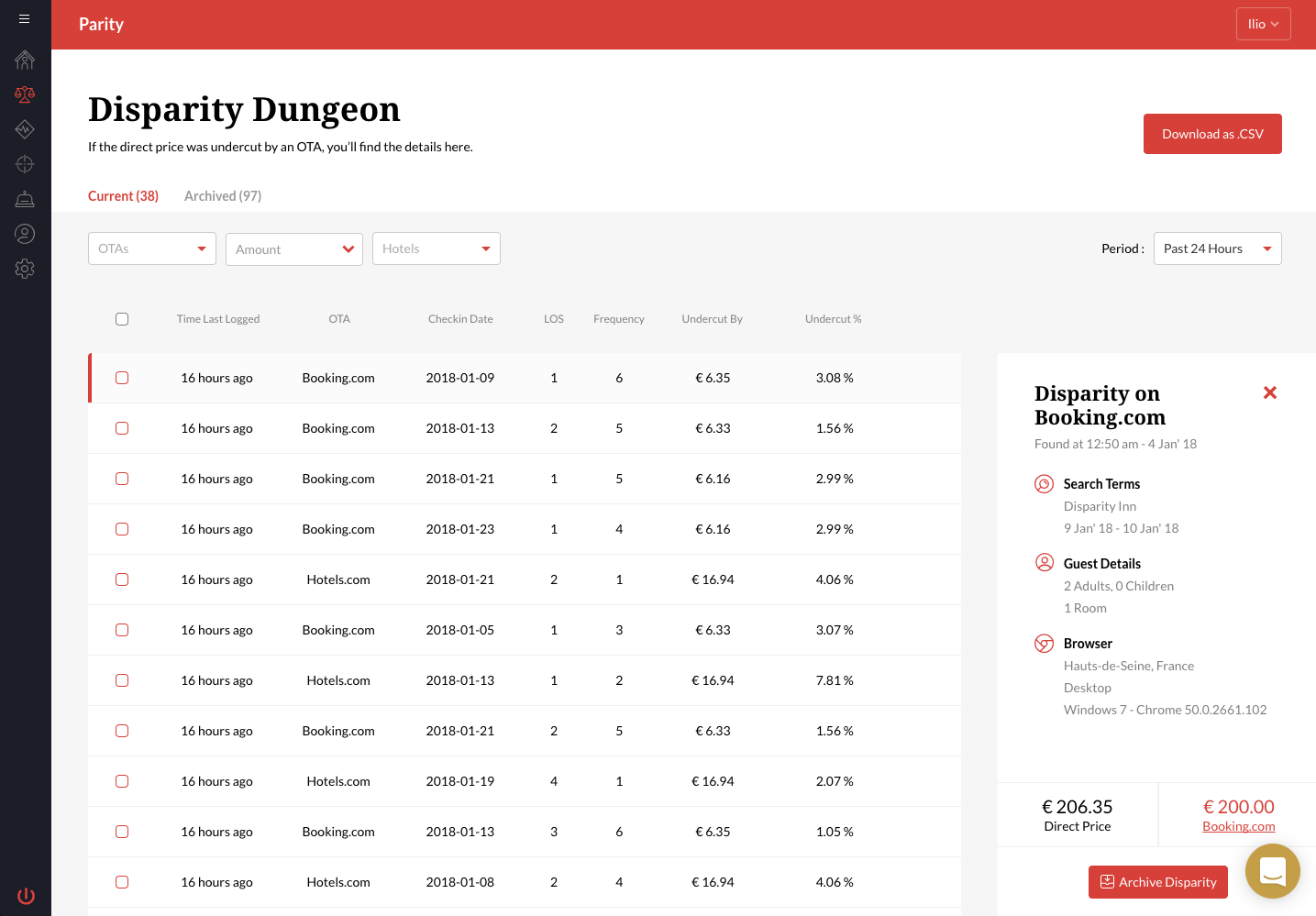Open the concierge bell icon in the sidebar
The width and height of the screenshot is (1316, 916).
tap(25, 199)
